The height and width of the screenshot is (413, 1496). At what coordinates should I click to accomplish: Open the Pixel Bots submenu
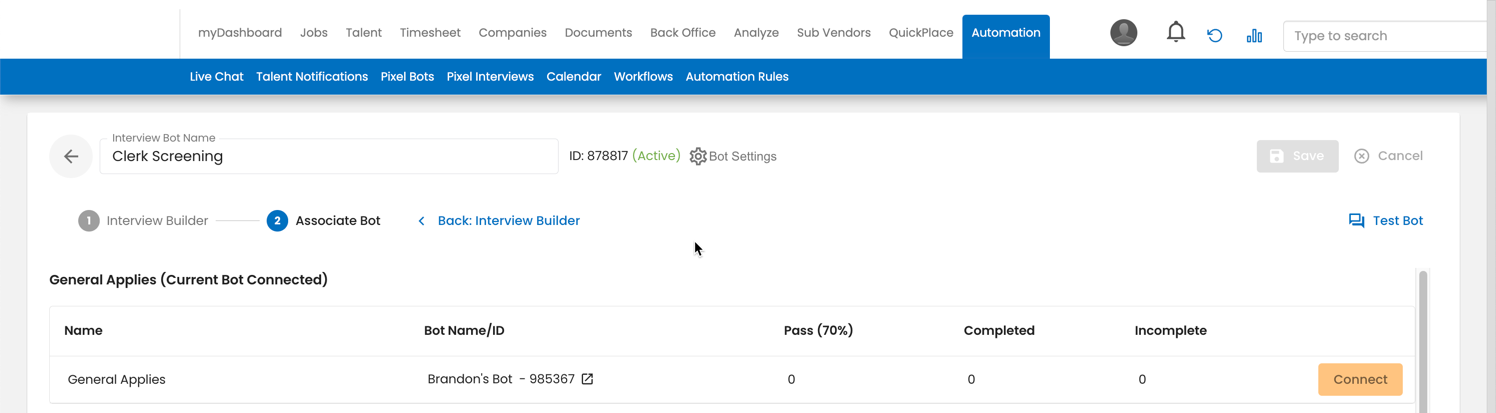(x=407, y=77)
